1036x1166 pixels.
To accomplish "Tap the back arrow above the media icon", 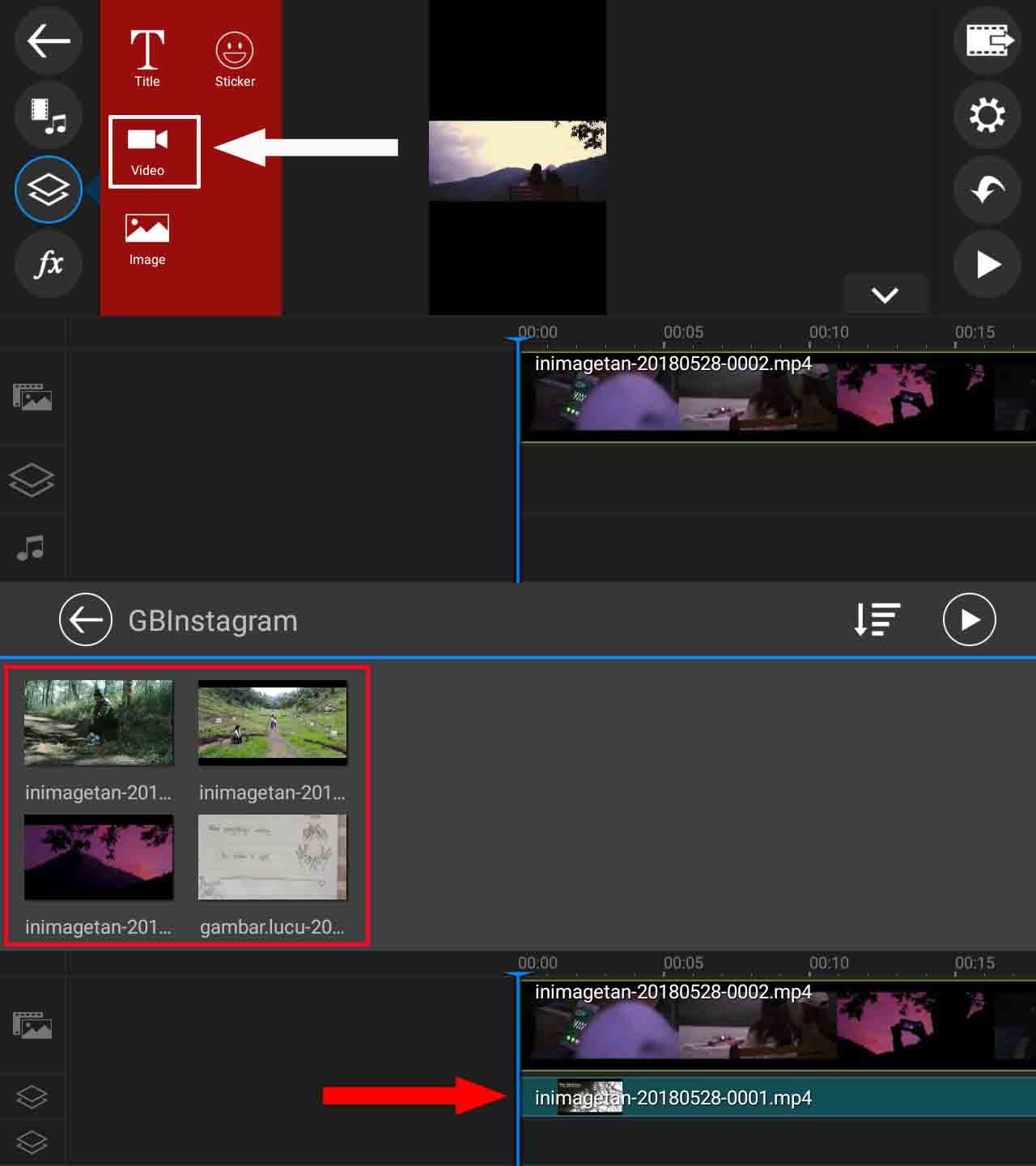I will pos(49,41).
